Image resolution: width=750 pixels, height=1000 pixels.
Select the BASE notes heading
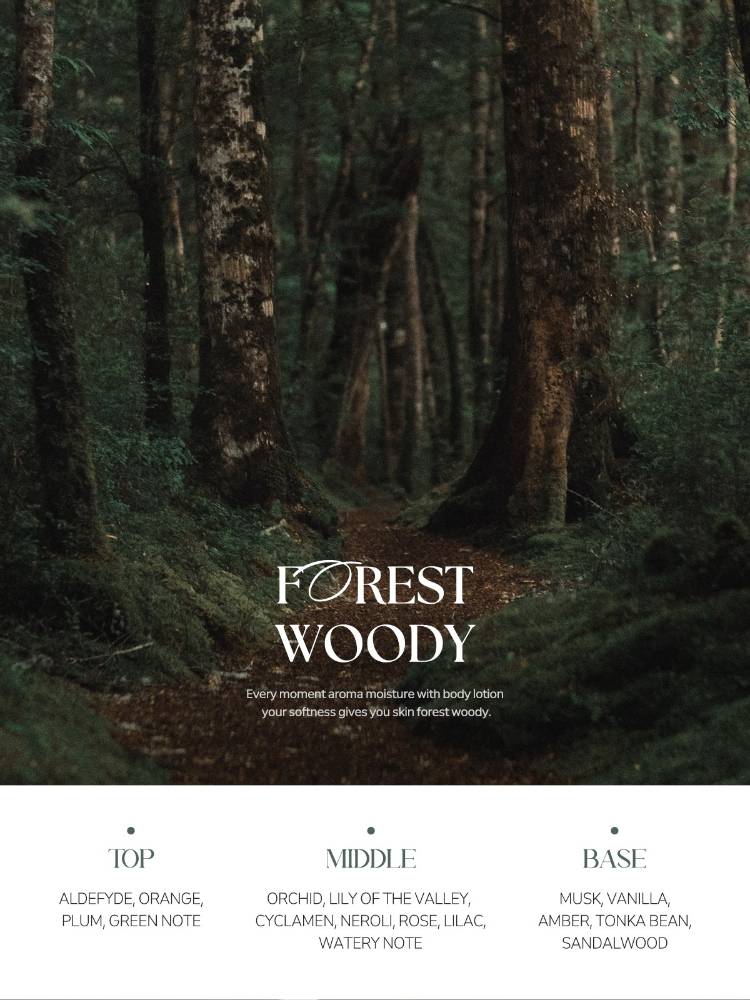point(614,859)
